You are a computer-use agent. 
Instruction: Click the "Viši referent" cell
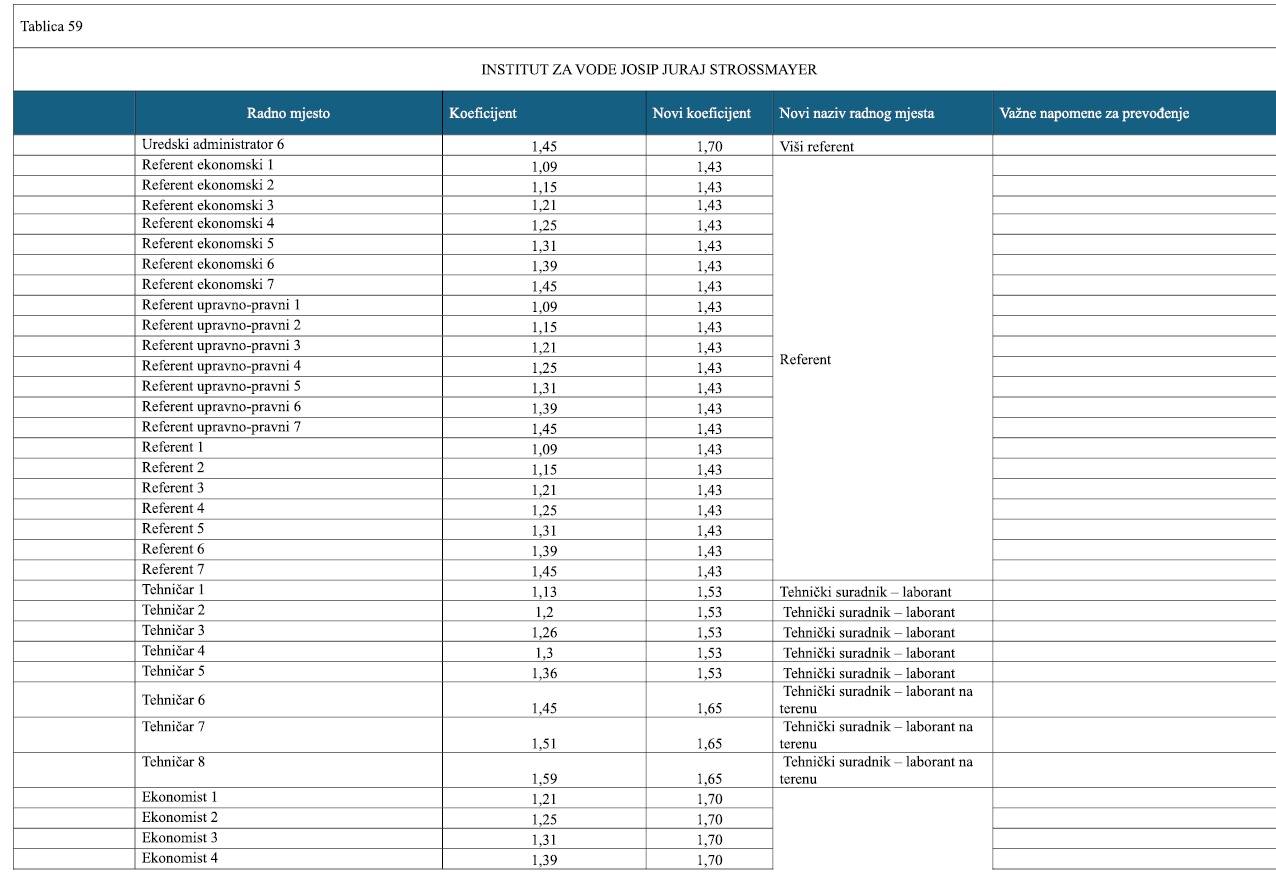tap(817, 147)
